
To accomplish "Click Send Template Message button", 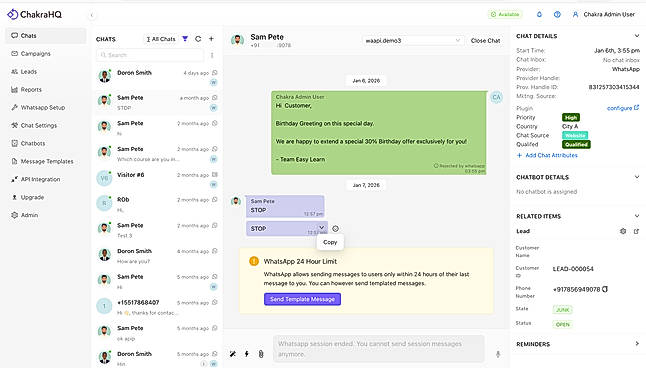I will (302, 299).
